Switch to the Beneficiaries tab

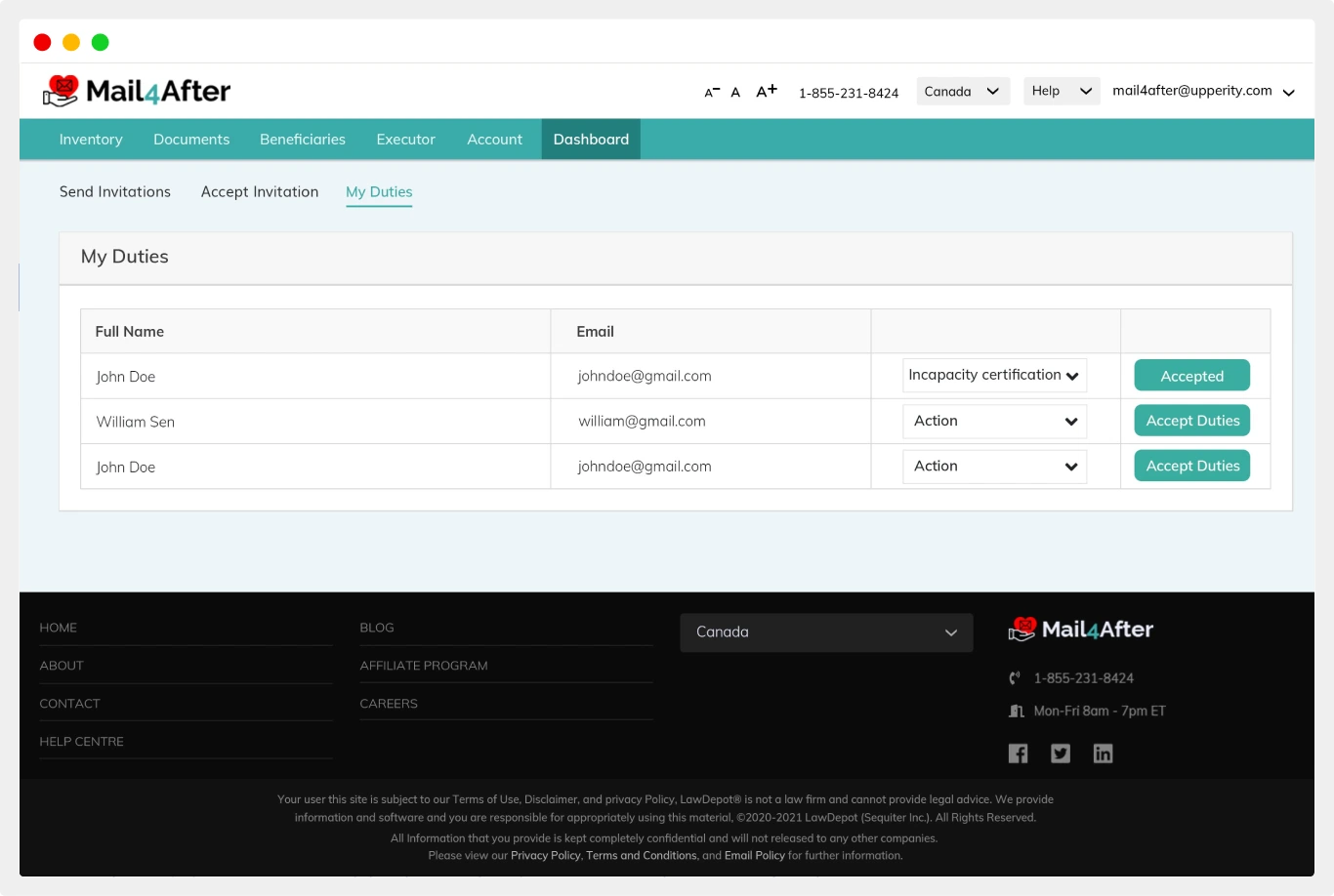tap(302, 139)
